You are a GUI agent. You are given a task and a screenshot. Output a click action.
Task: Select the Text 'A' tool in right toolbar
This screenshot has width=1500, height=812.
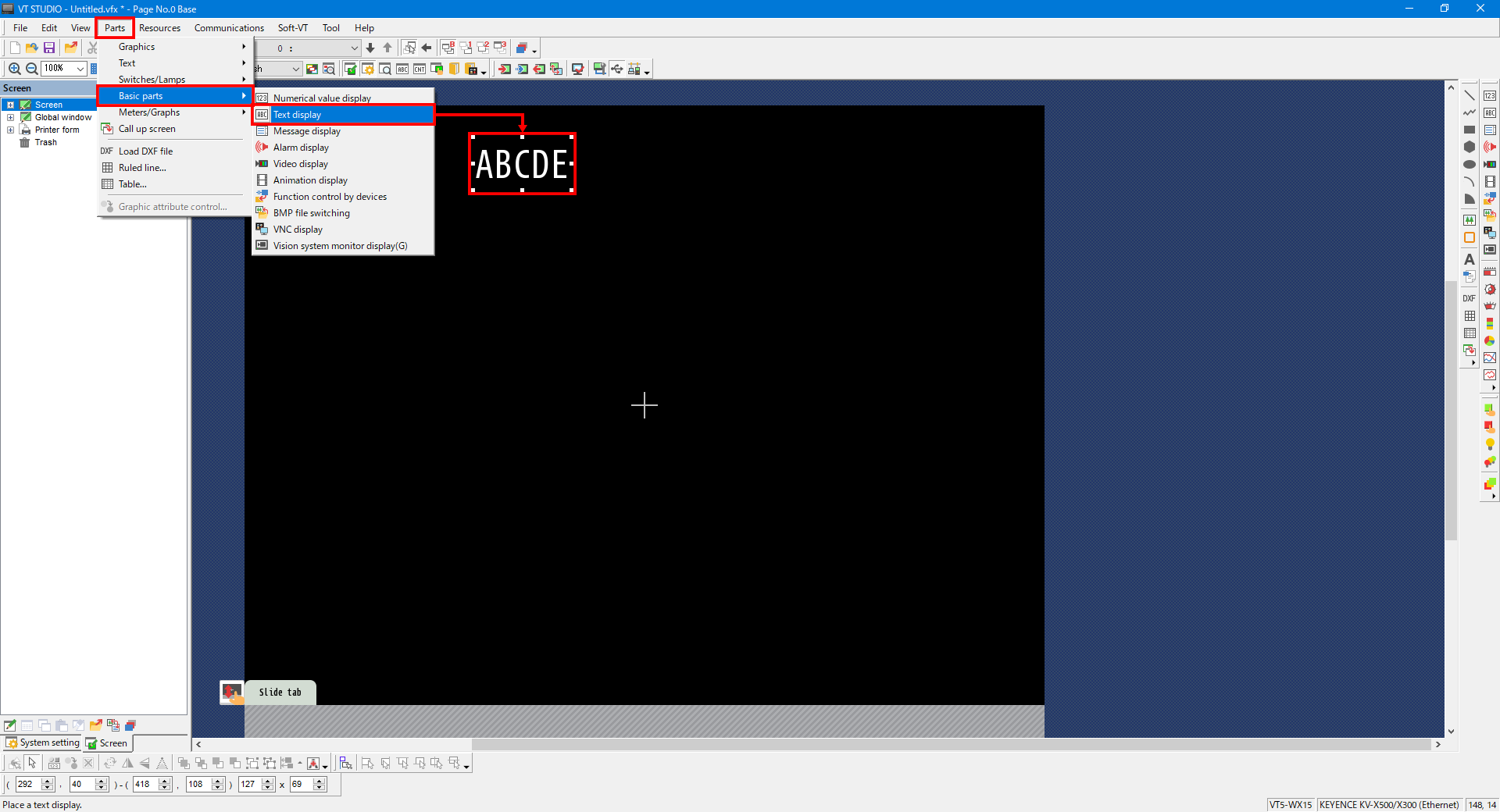pyautogui.click(x=1469, y=259)
